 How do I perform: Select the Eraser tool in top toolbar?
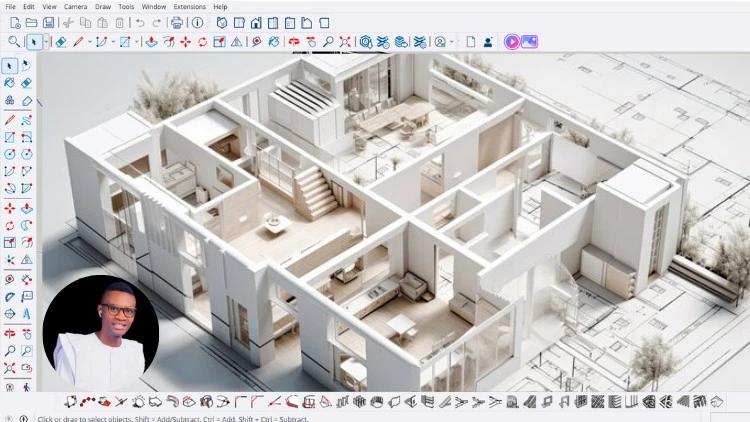[61, 42]
